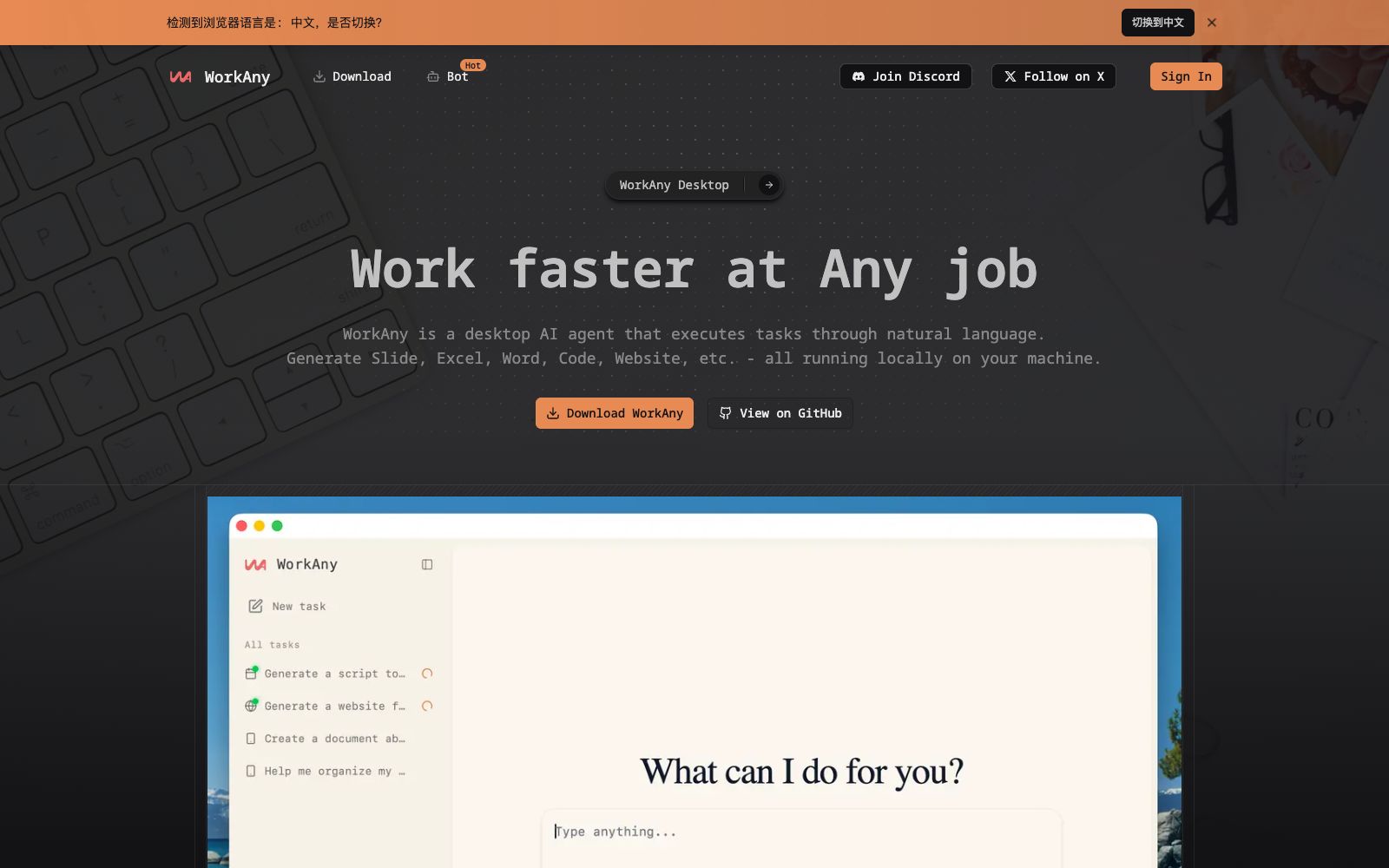Viewport: 1389px width, 868px height.
Task: Click the All tasks label
Action: (272, 645)
